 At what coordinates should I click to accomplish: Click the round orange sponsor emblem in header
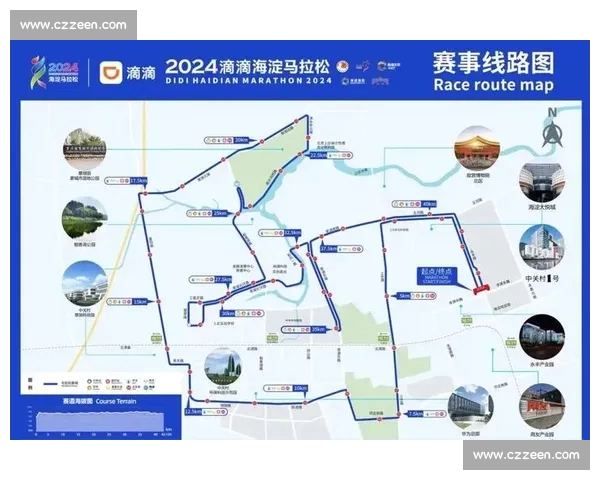click(x=342, y=67)
